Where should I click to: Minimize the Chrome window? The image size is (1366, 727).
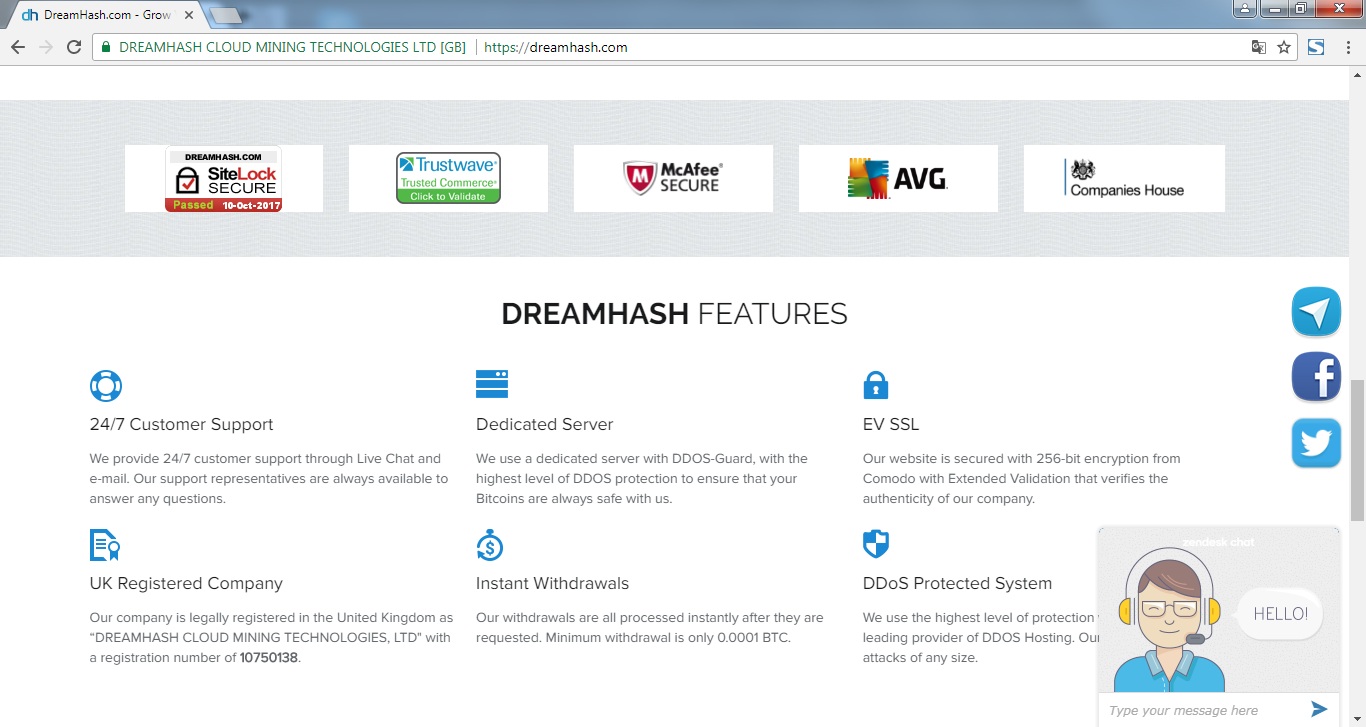point(1274,9)
